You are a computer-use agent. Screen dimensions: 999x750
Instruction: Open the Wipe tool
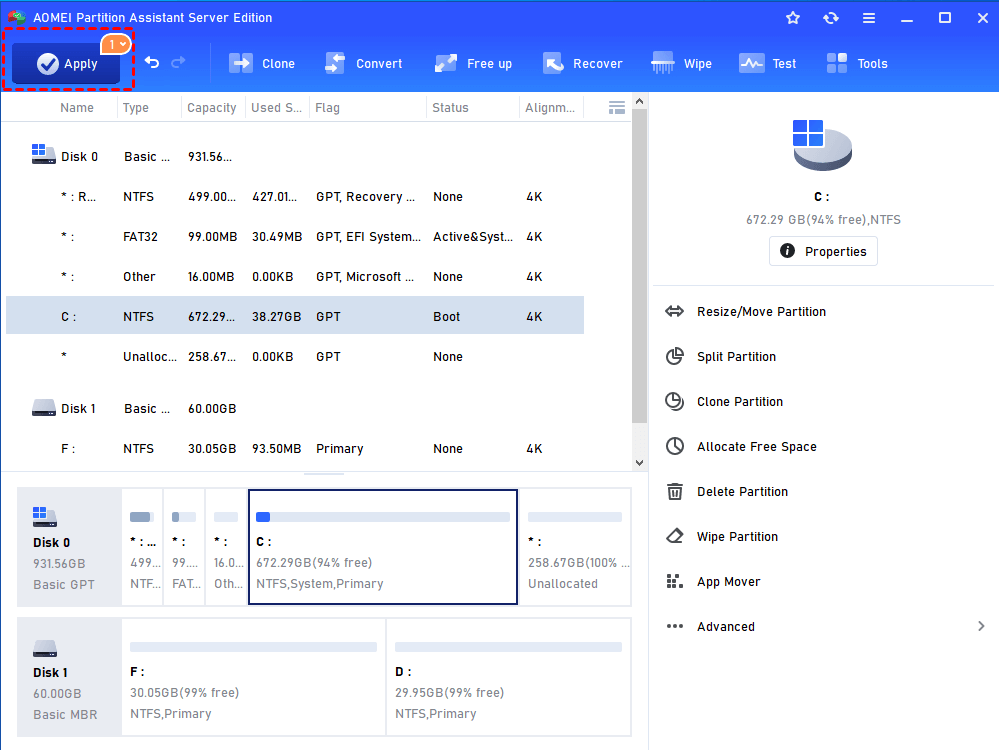point(681,64)
